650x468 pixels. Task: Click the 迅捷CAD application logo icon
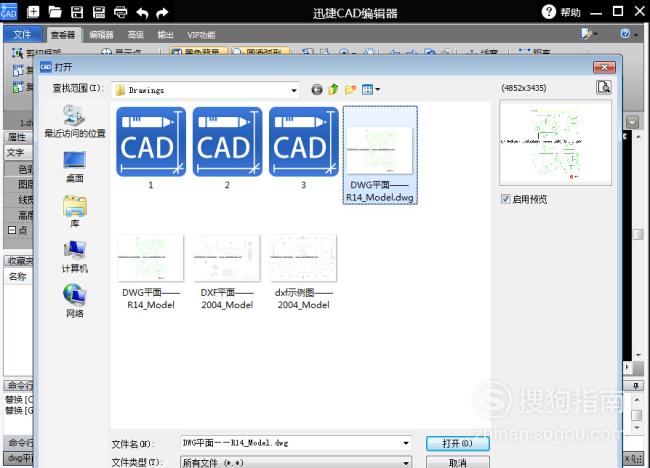coord(8,11)
